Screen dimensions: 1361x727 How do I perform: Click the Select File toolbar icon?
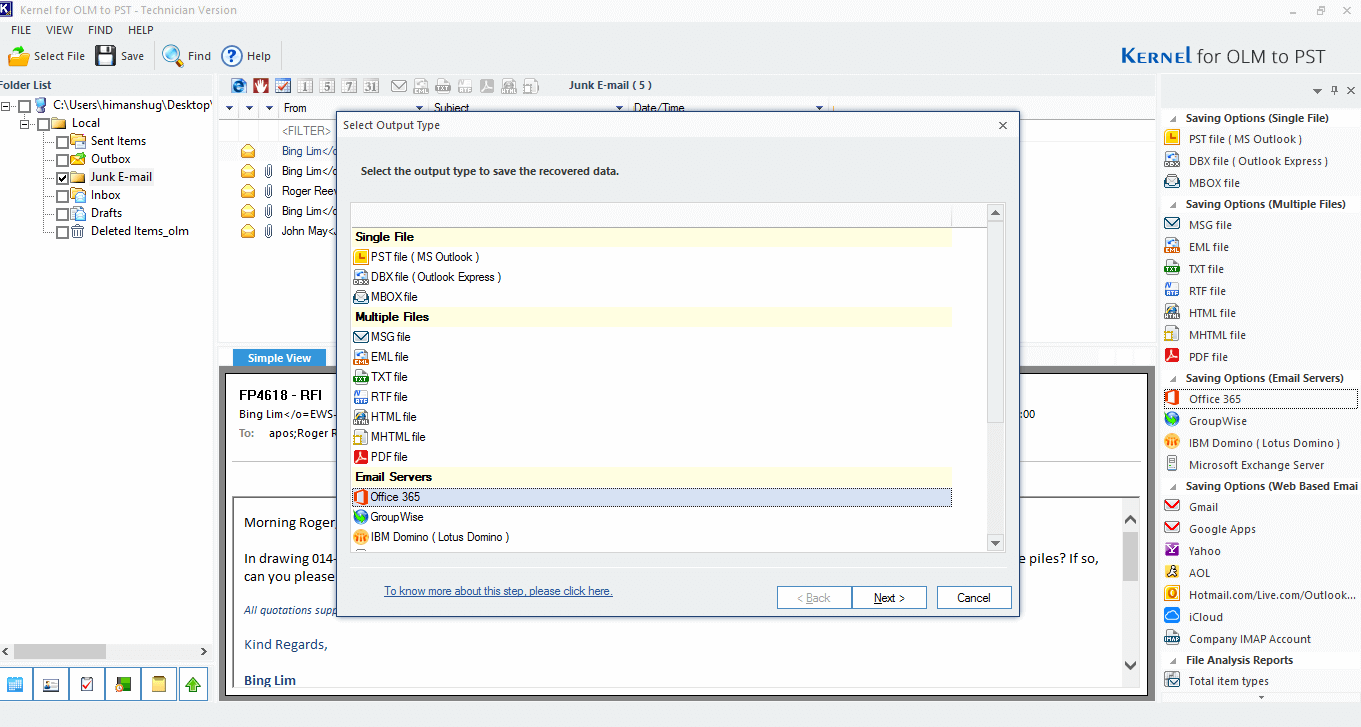point(19,56)
